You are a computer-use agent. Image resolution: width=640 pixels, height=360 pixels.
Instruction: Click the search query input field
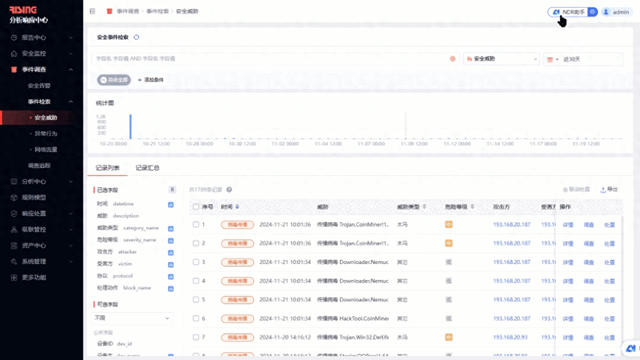[x=270, y=59]
